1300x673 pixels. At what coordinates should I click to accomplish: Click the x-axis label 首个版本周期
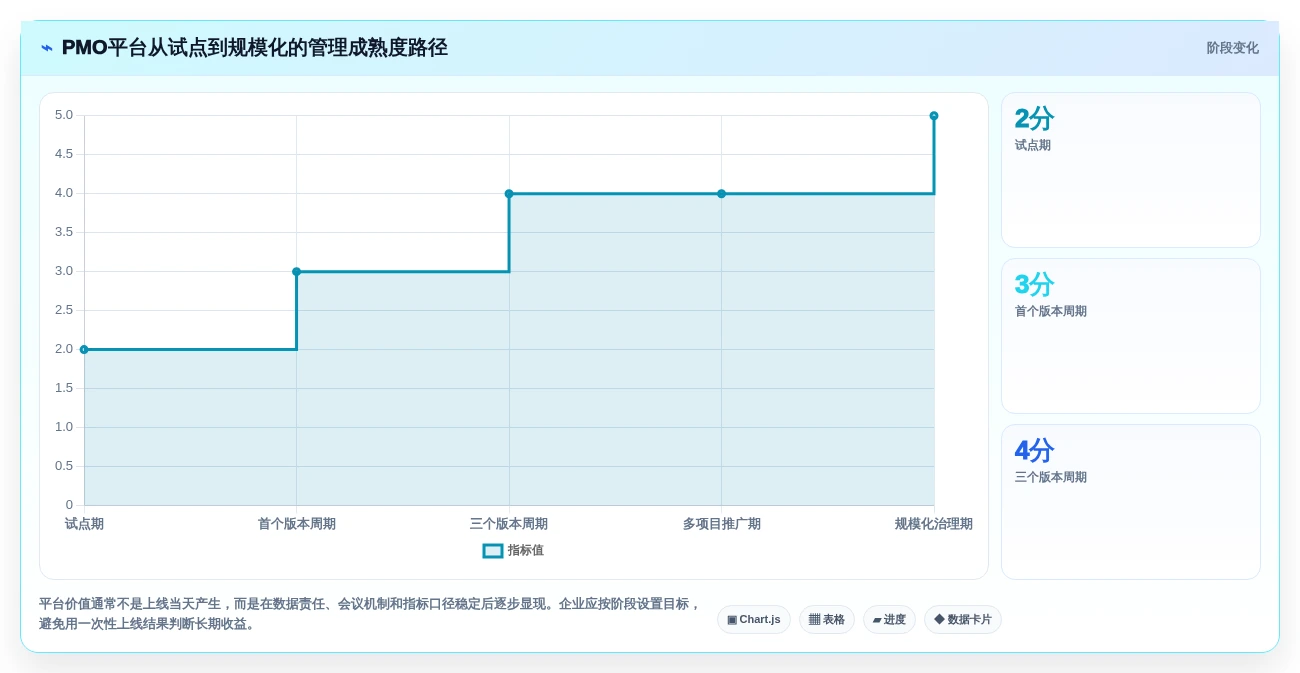[x=297, y=524]
